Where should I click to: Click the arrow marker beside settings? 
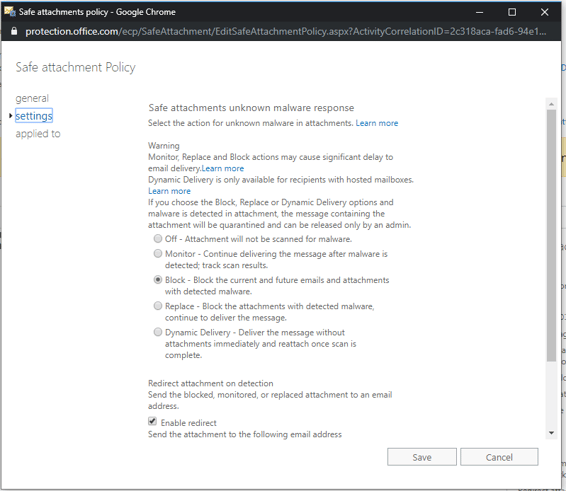10,116
